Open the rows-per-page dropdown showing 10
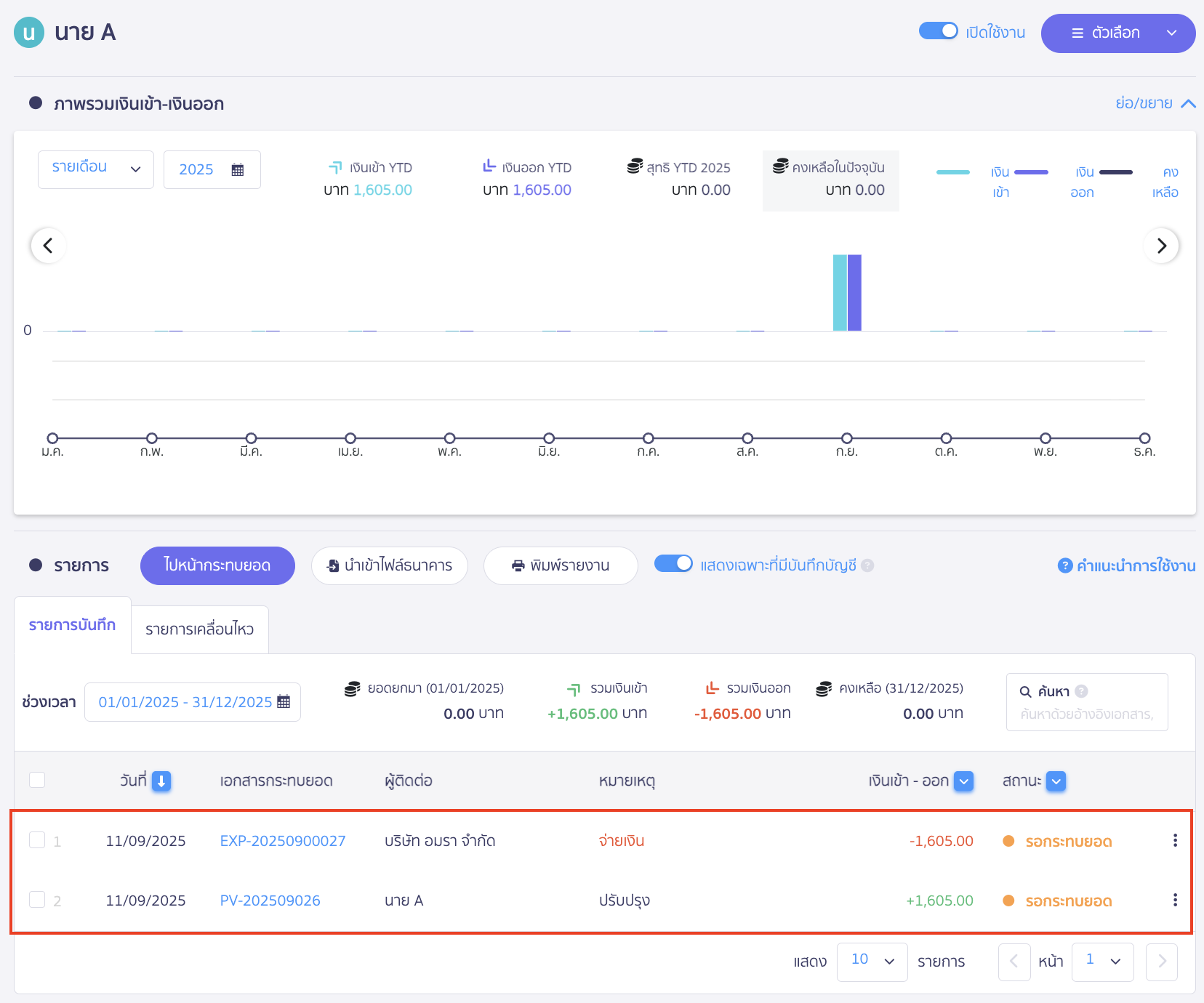This screenshot has height=1003, width=1204. coord(872,961)
